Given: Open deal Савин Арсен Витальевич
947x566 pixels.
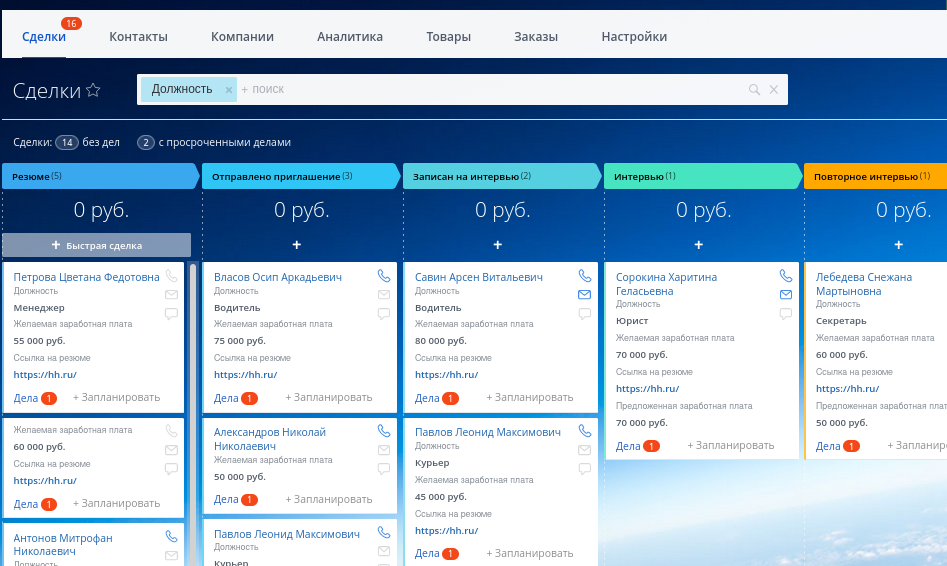Looking at the screenshot, I should [x=479, y=277].
